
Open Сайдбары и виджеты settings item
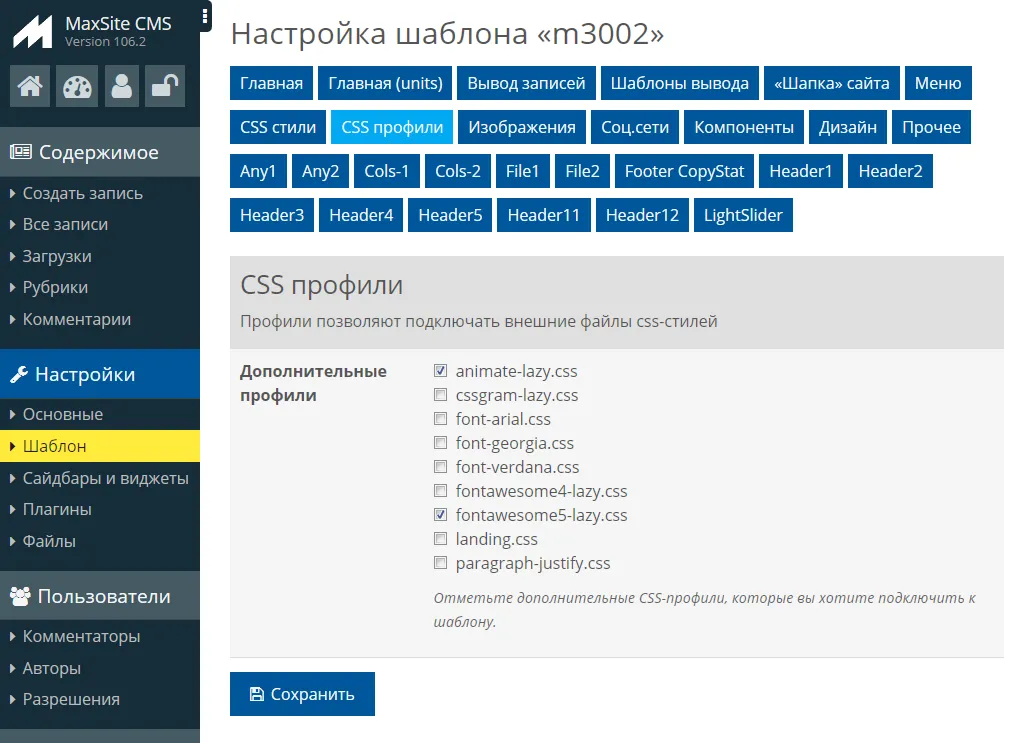click(x=105, y=478)
